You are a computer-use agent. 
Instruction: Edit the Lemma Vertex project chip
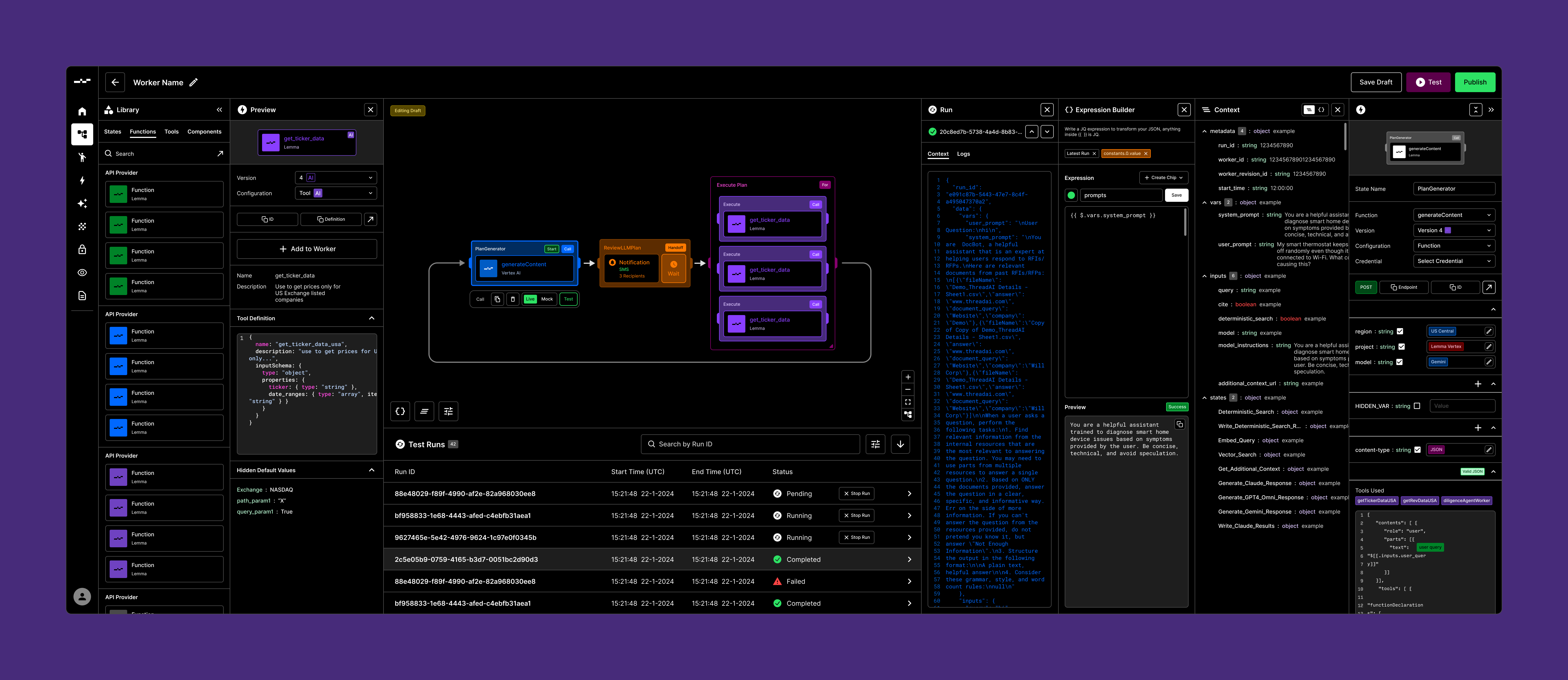(x=1489, y=346)
